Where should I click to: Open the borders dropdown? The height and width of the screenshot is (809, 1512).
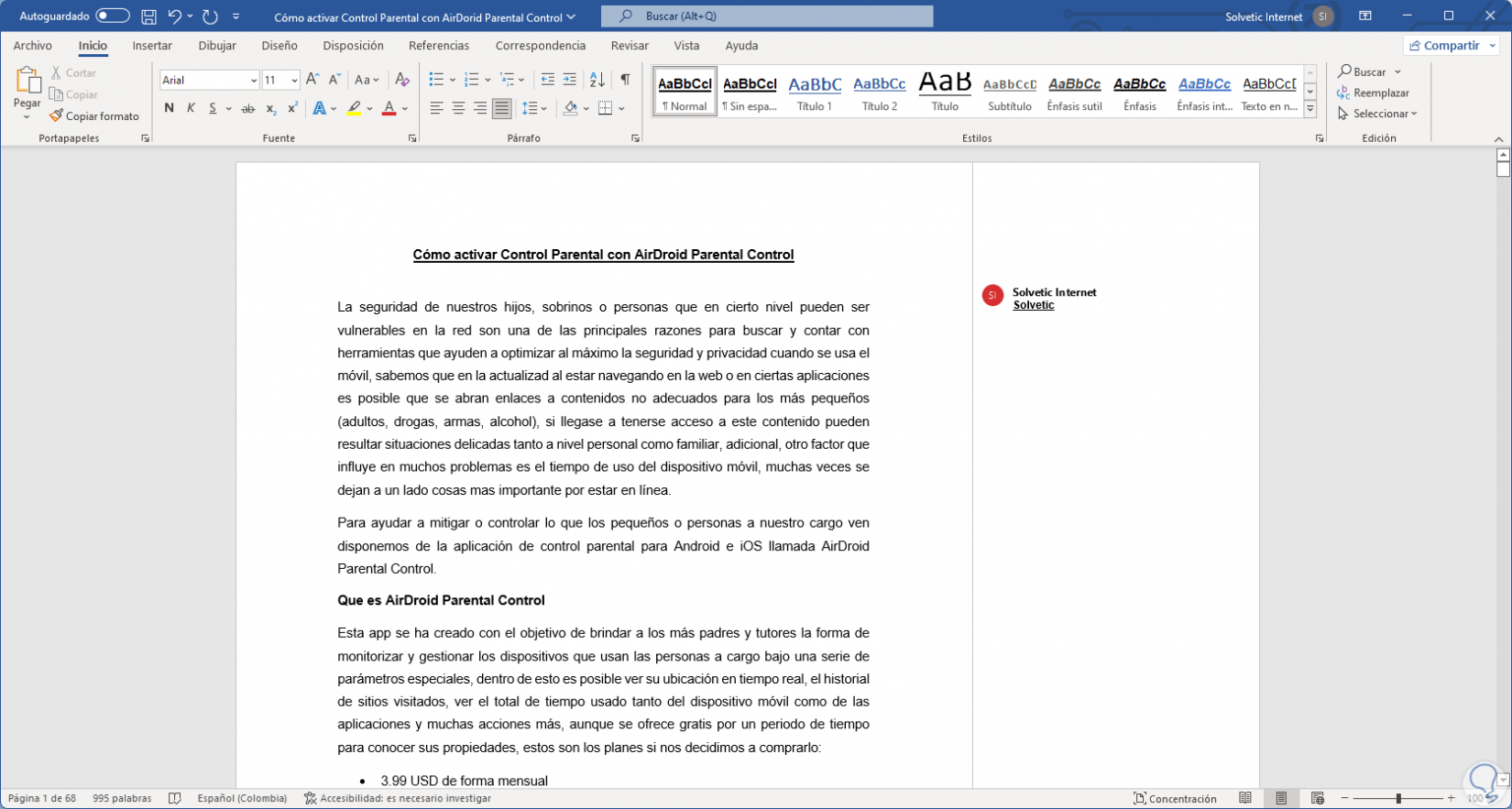621,108
